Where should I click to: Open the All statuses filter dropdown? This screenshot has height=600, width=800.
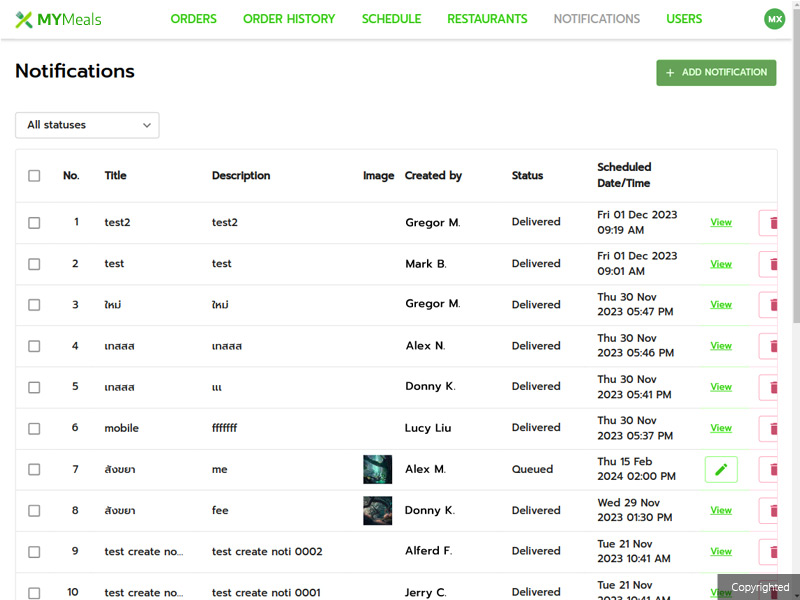coord(87,125)
